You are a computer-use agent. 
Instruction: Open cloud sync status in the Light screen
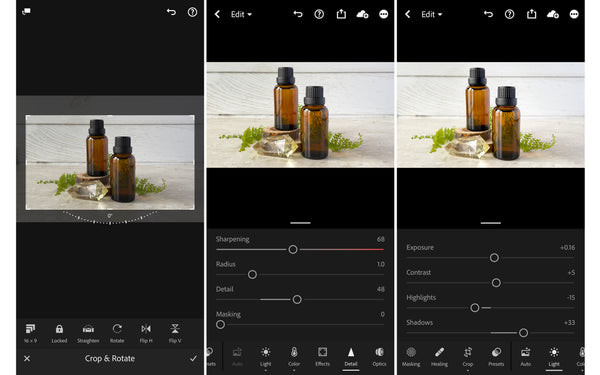[x=553, y=14]
